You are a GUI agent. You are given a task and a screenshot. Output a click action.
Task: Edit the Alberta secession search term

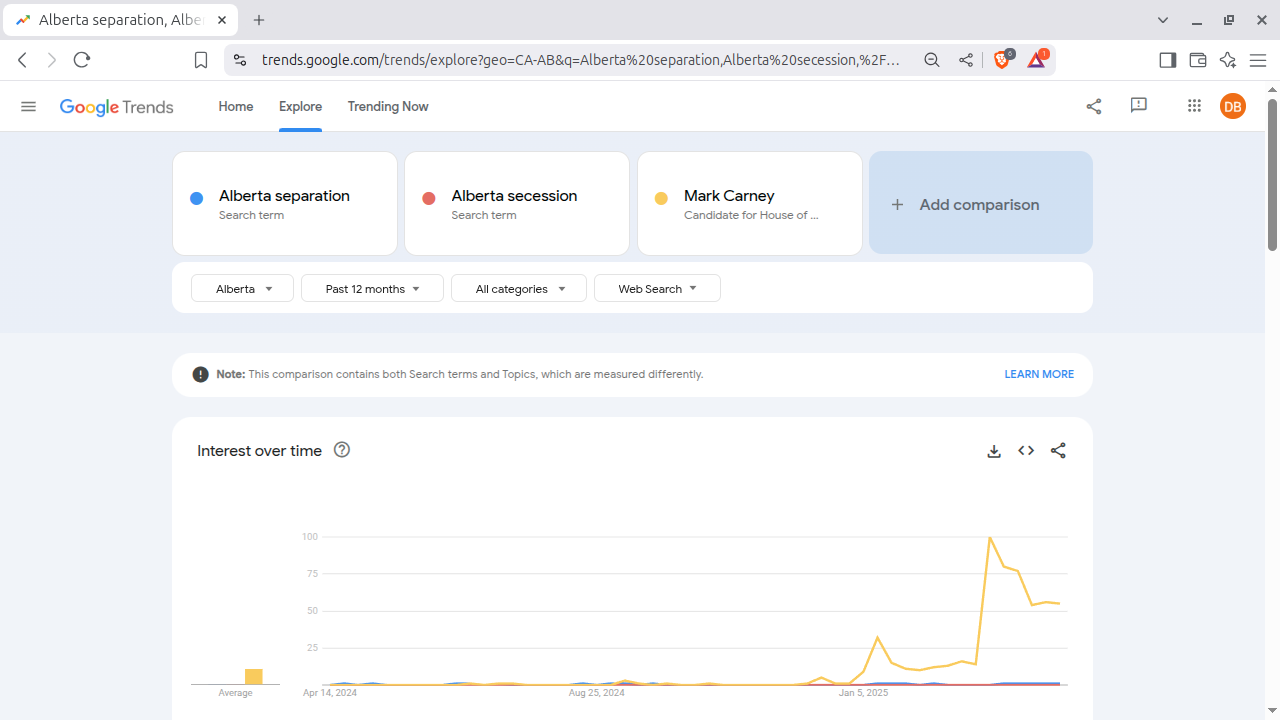coord(517,203)
